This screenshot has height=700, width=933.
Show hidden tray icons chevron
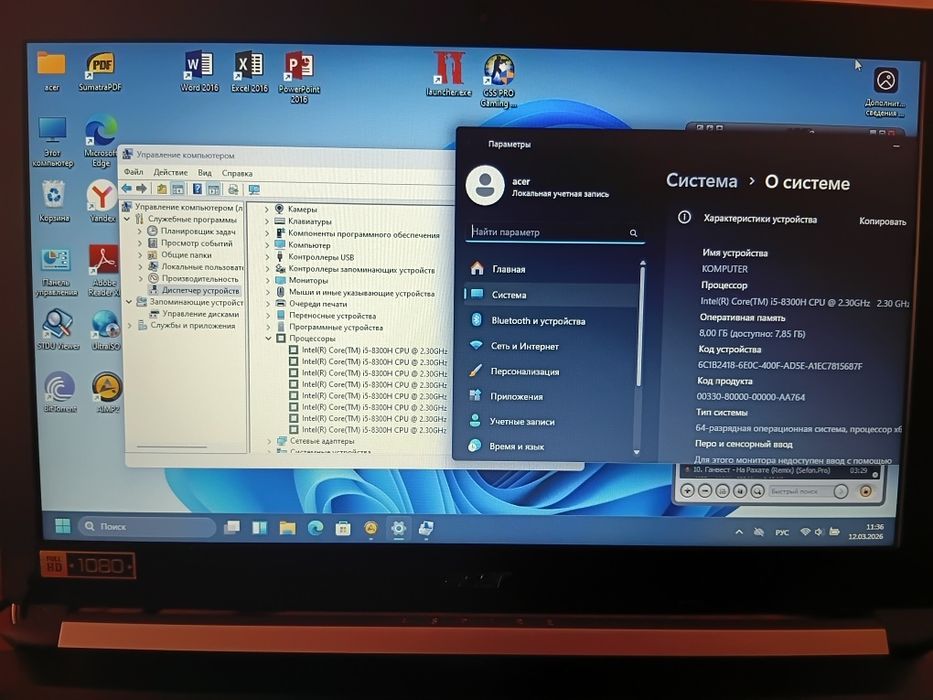738,532
